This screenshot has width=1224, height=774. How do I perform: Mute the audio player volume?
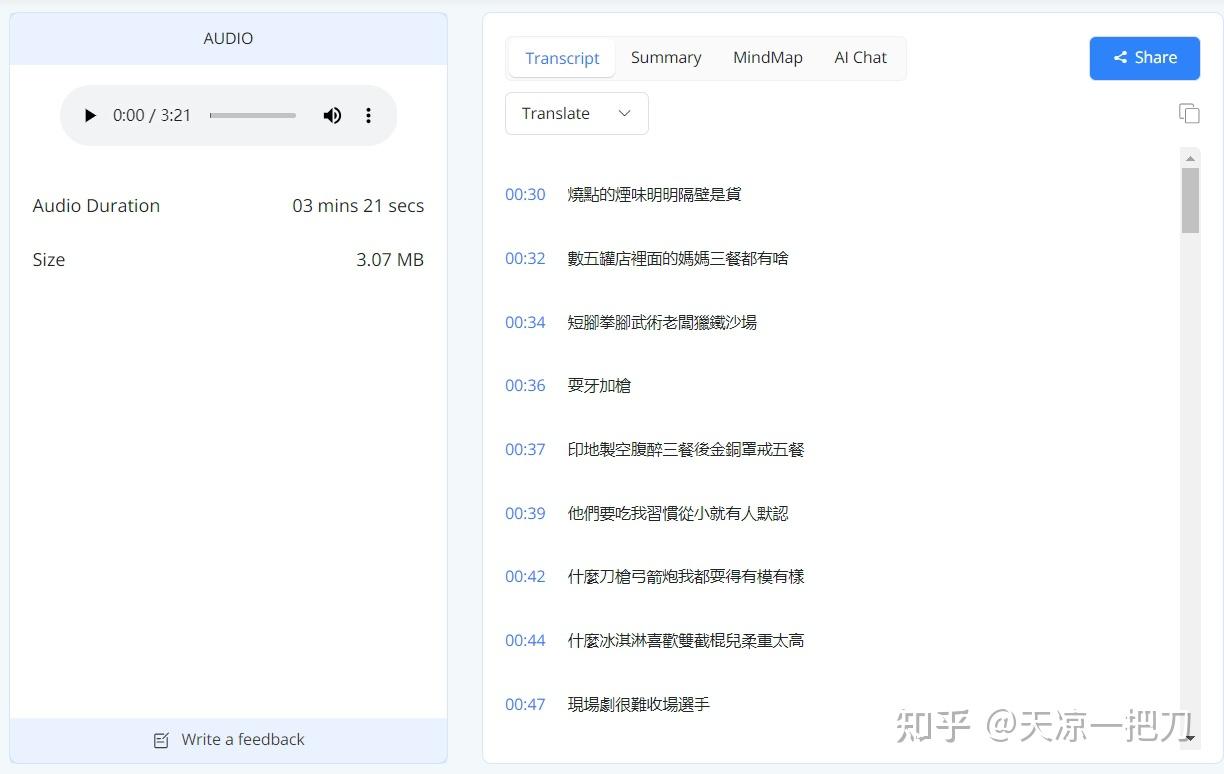(332, 115)
